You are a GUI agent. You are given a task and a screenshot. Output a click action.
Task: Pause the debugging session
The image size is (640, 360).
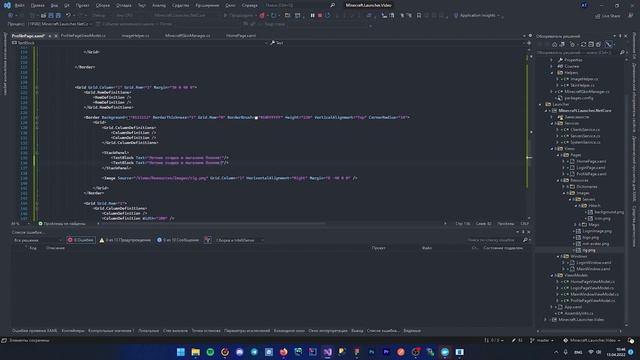(312, 16)
